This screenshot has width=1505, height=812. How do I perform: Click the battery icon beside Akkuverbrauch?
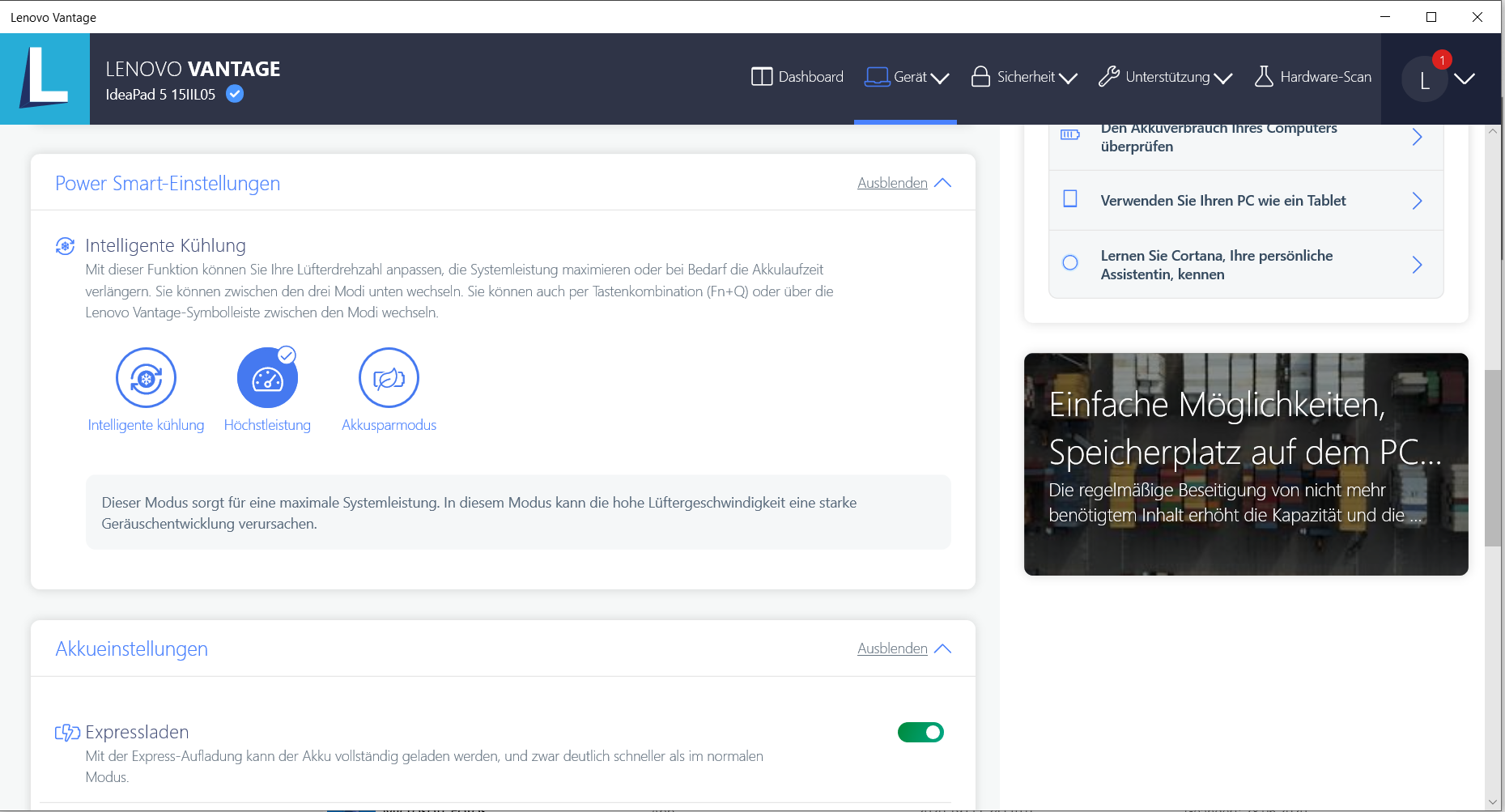click(1070, 134)
